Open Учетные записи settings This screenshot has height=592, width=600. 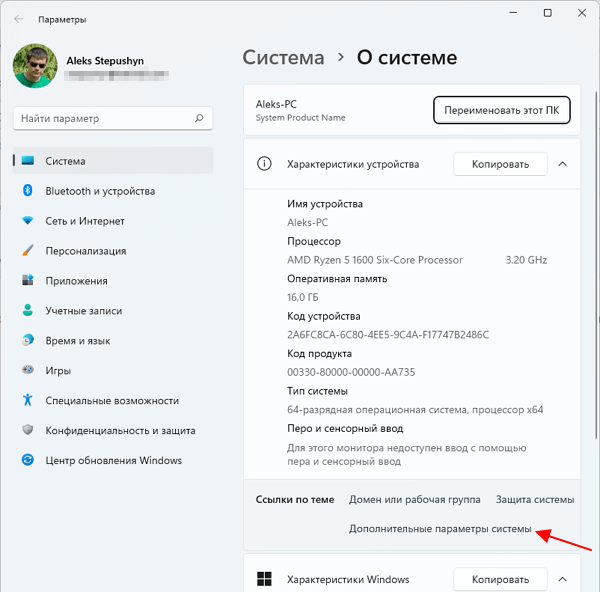coord(113,310)
